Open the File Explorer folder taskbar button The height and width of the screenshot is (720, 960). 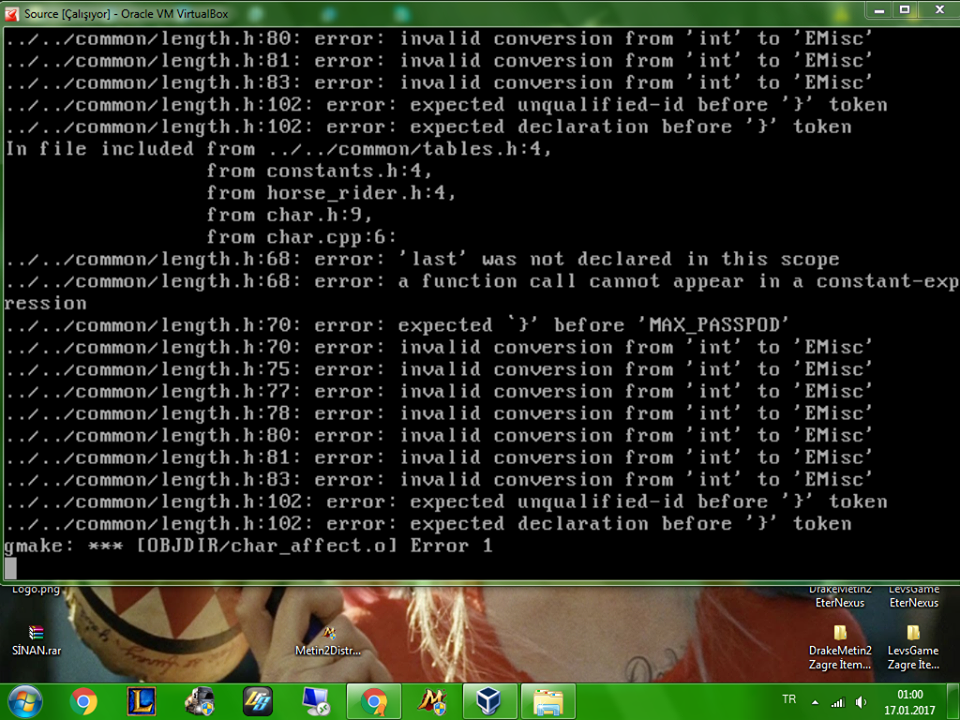547,702
